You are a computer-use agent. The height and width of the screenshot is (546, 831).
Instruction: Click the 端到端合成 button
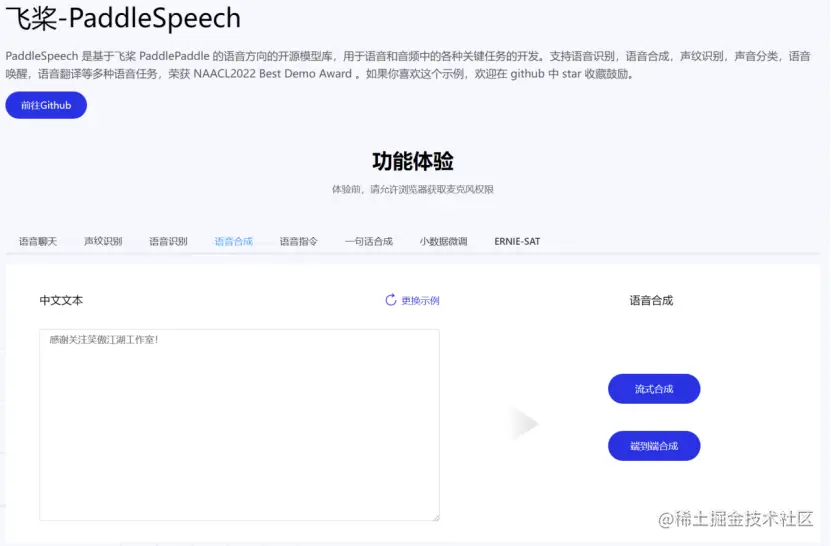(654, 446)
